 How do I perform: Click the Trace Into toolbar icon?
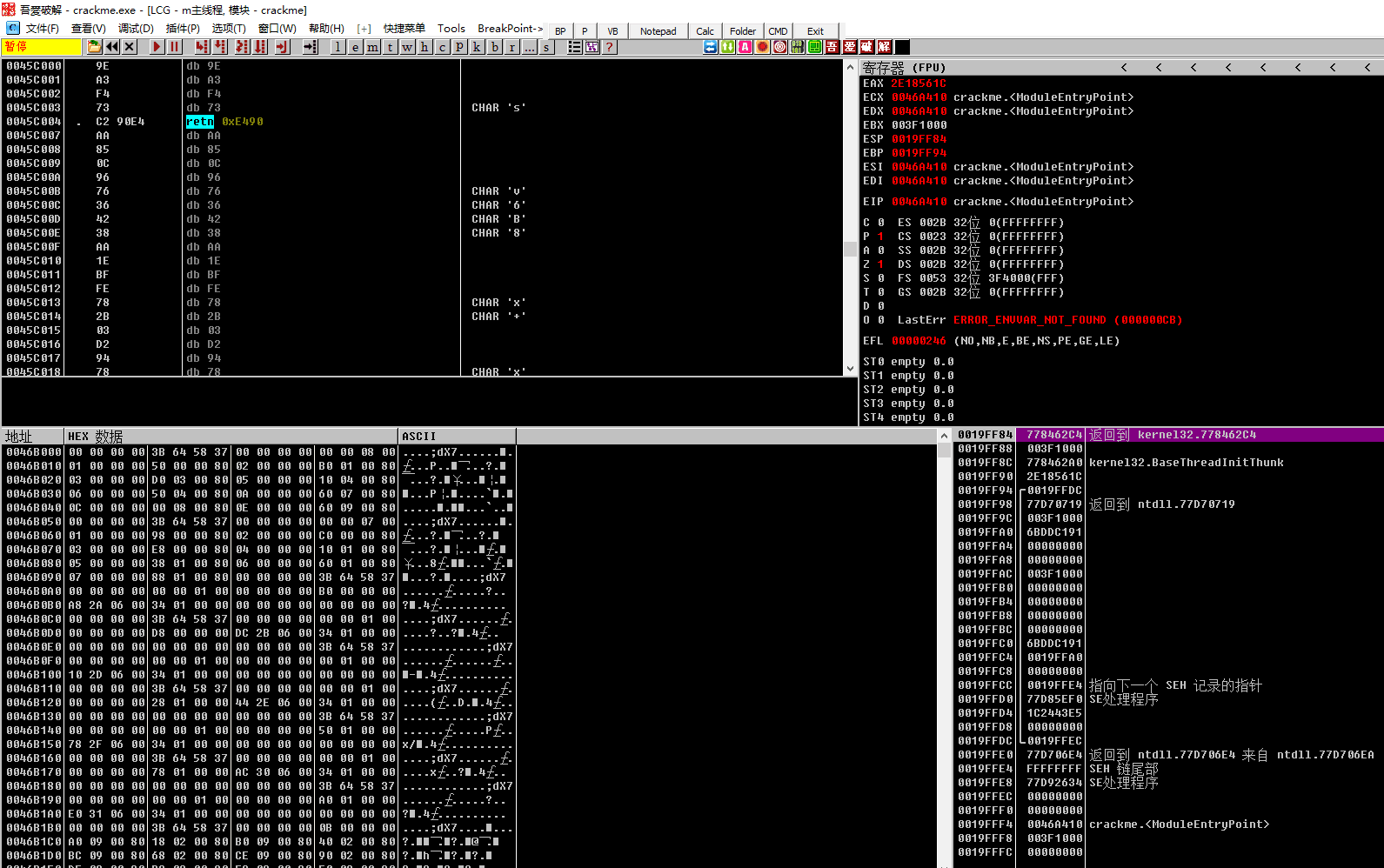(242, 47)
